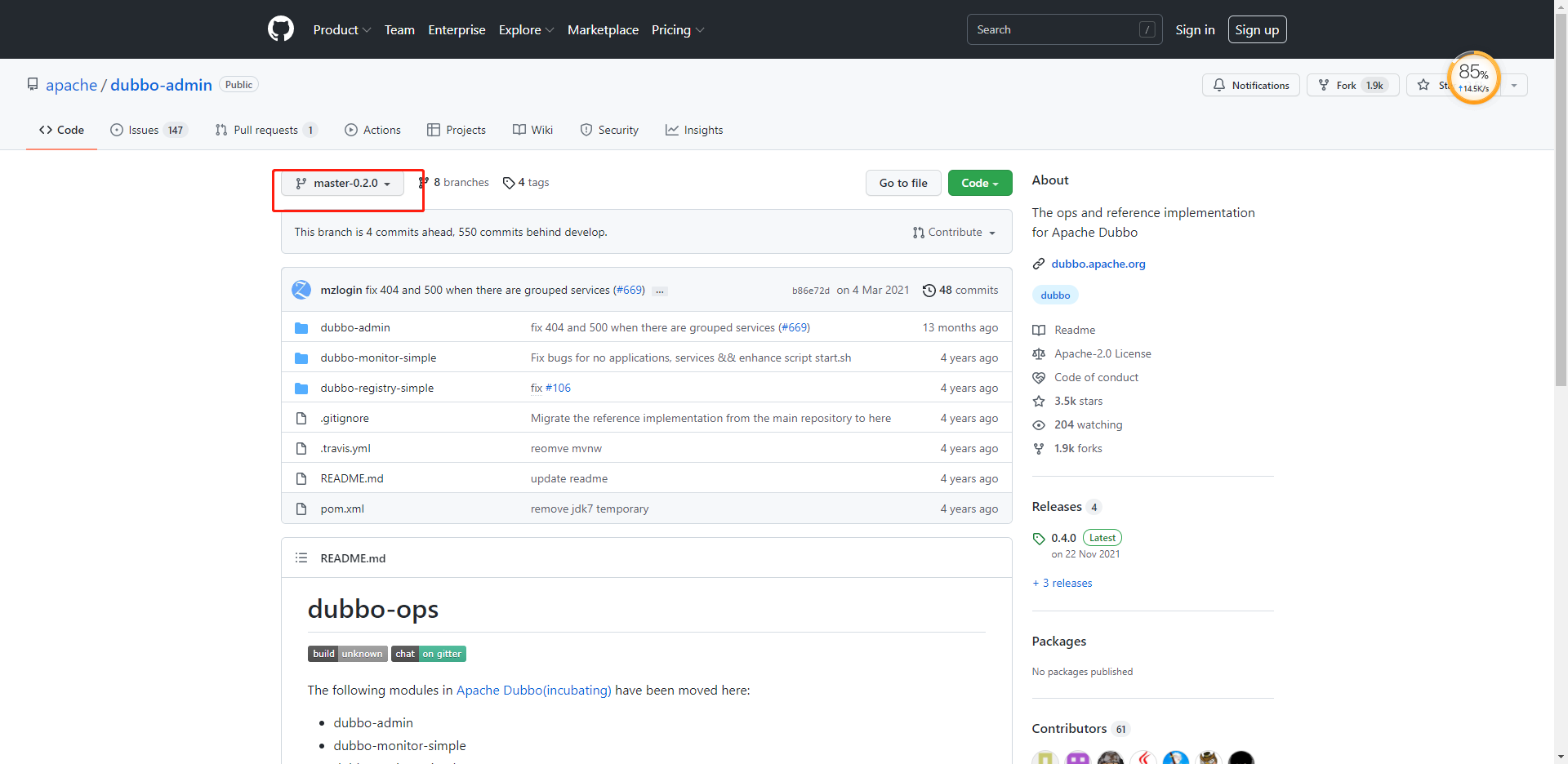Open Enterprise in top navigation
1568x764 pixels.
457,29
